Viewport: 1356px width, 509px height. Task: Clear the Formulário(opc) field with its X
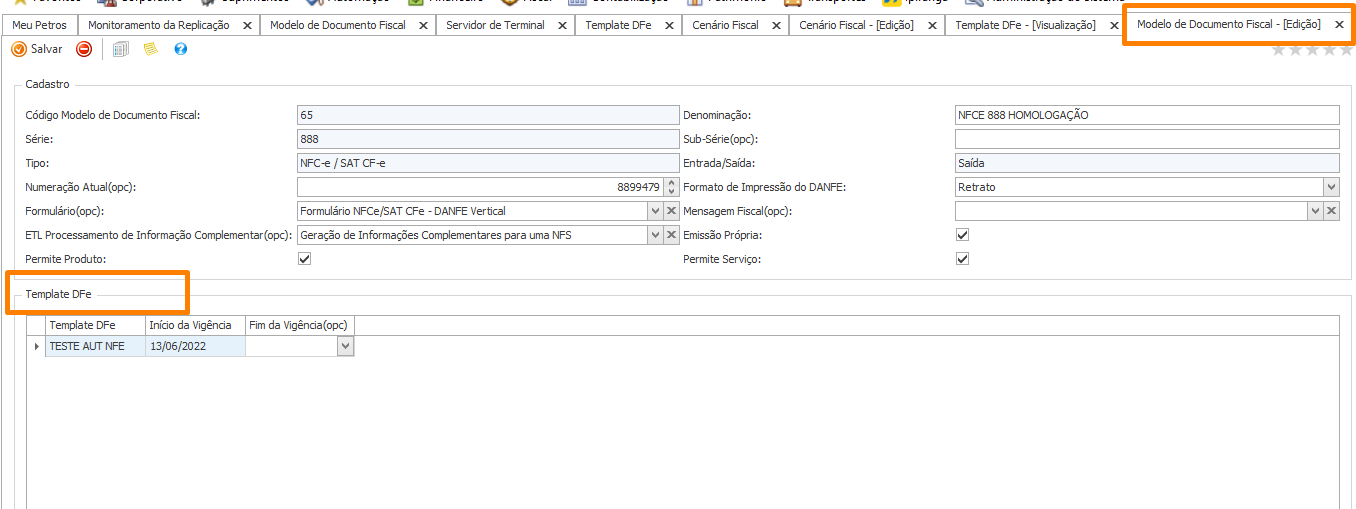click(672, 211)
